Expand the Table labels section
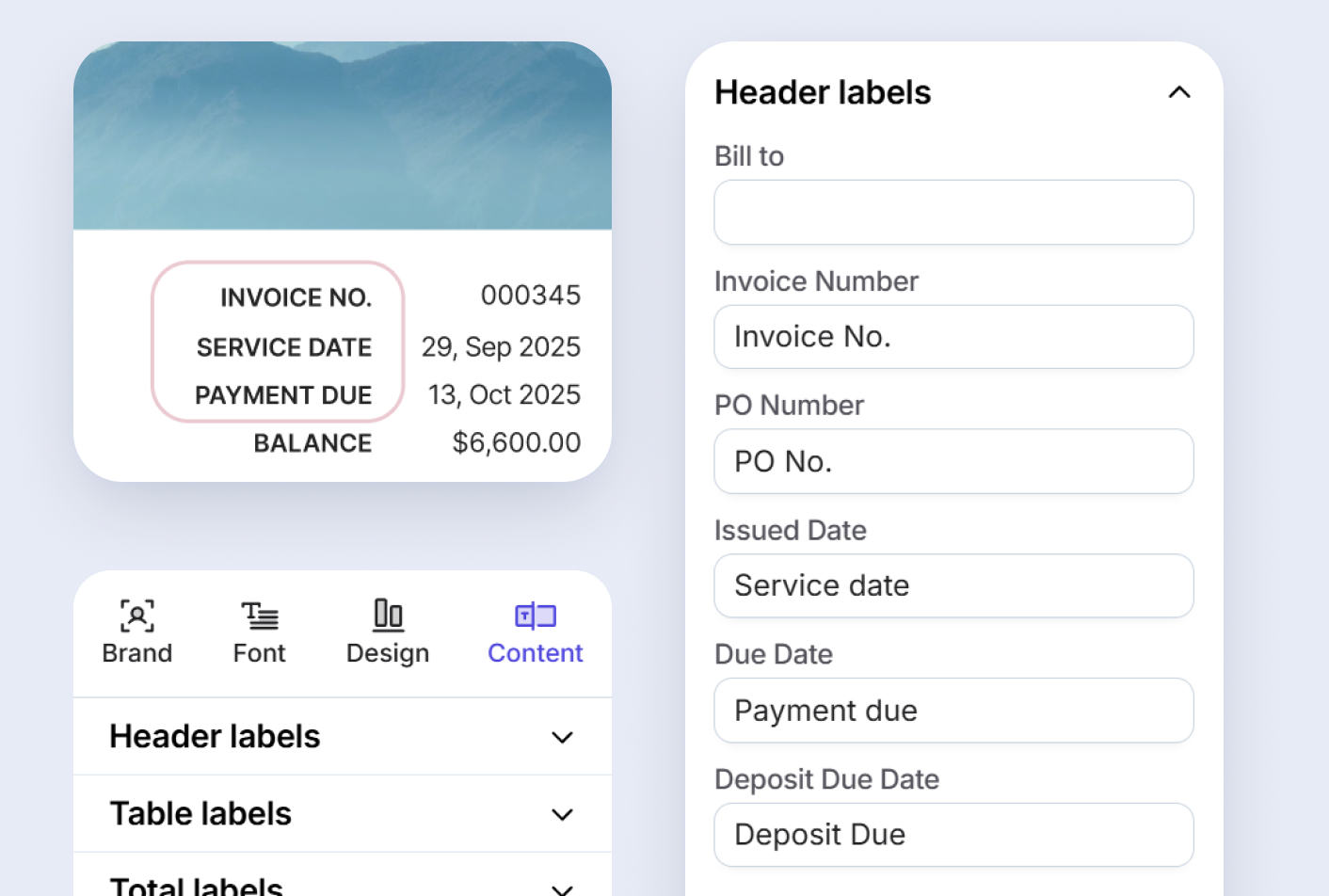The height and width of the screenshot is (896, 1329). click(x=562, y=814)
